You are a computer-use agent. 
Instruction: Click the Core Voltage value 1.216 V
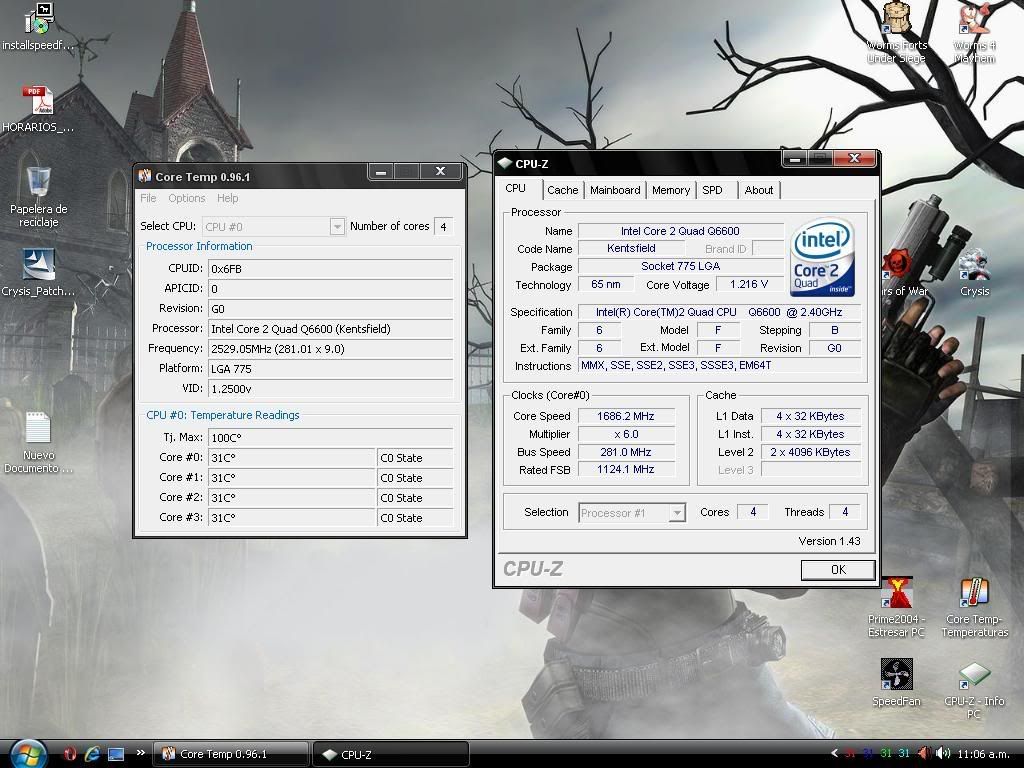click(749, 284)
